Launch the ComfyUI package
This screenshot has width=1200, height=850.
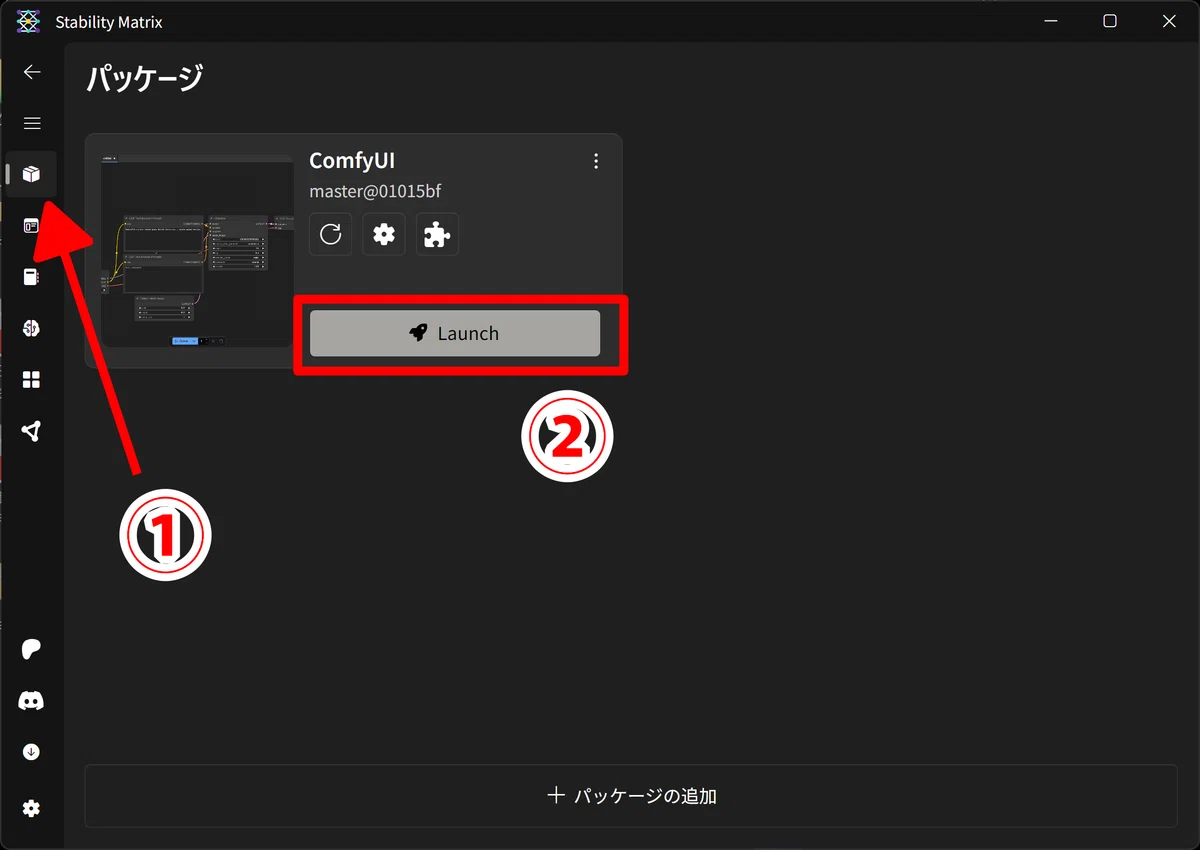coord(455,333)
